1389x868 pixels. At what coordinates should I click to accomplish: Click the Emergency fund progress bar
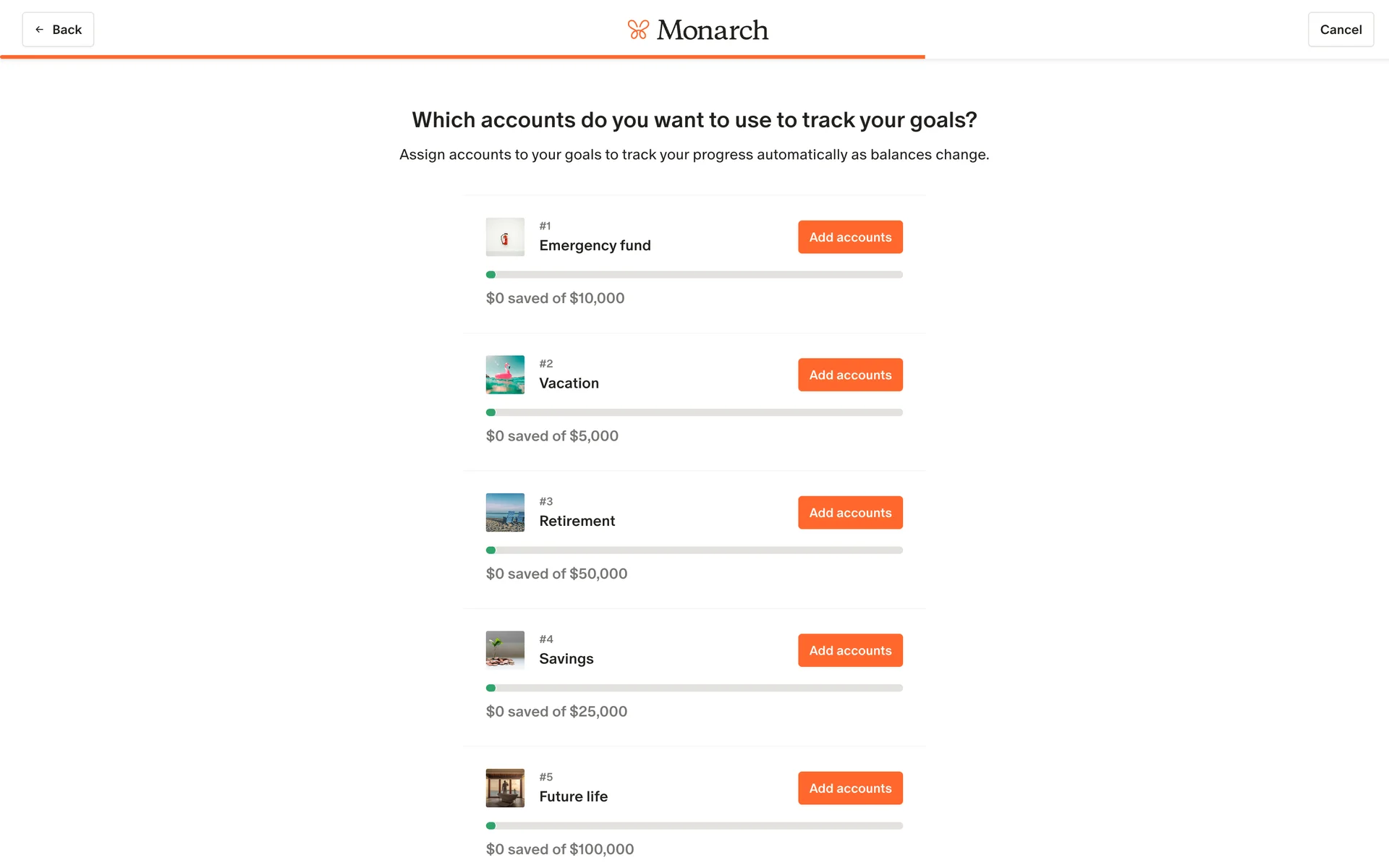pos(694,275)
